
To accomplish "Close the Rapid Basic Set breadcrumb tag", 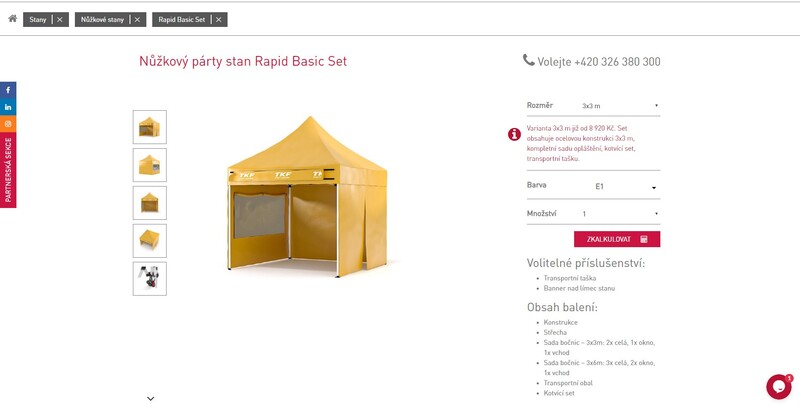I will 218,20.
